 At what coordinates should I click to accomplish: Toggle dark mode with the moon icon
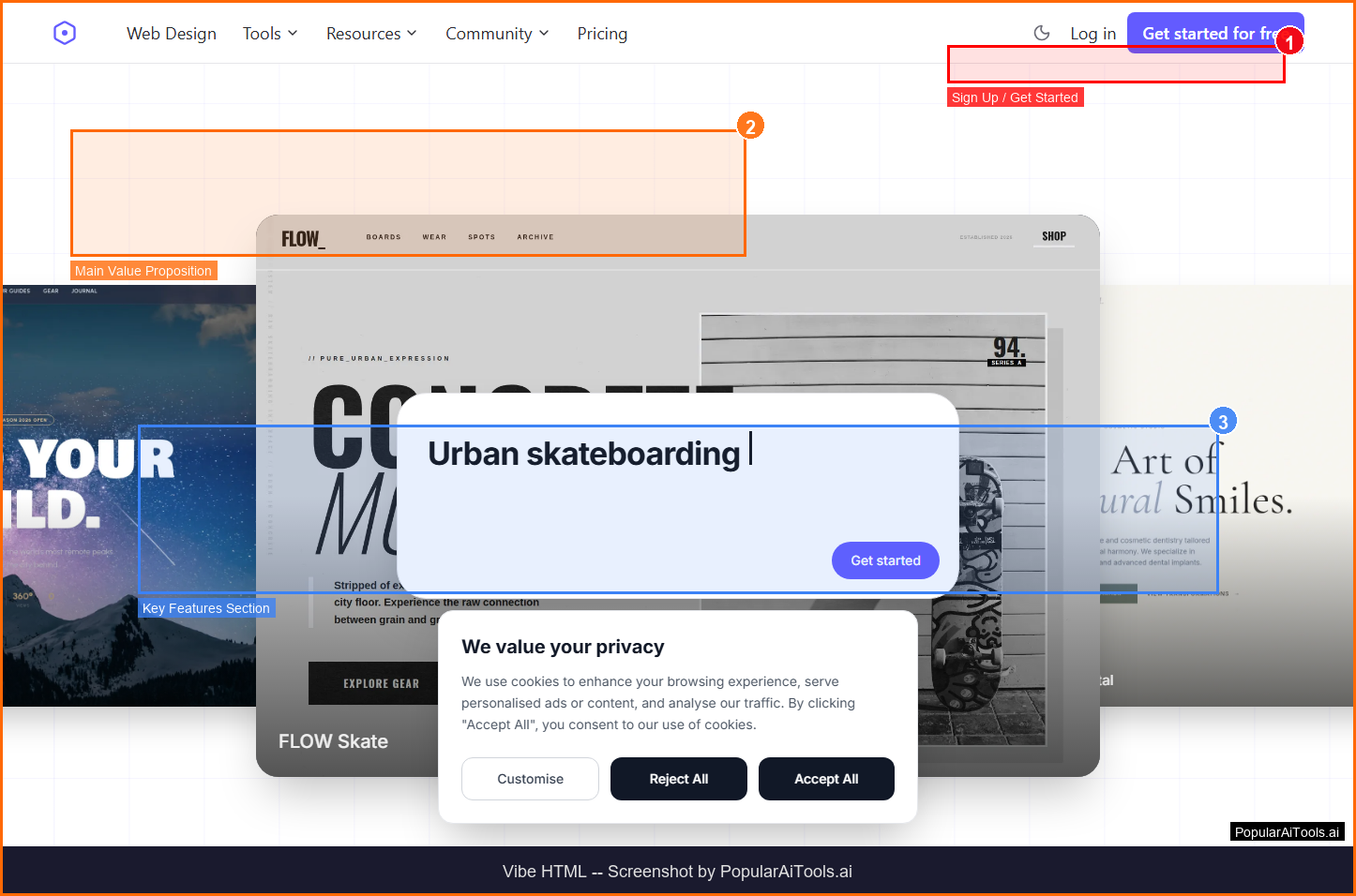pyautogui.click(x=1041, y=34)
